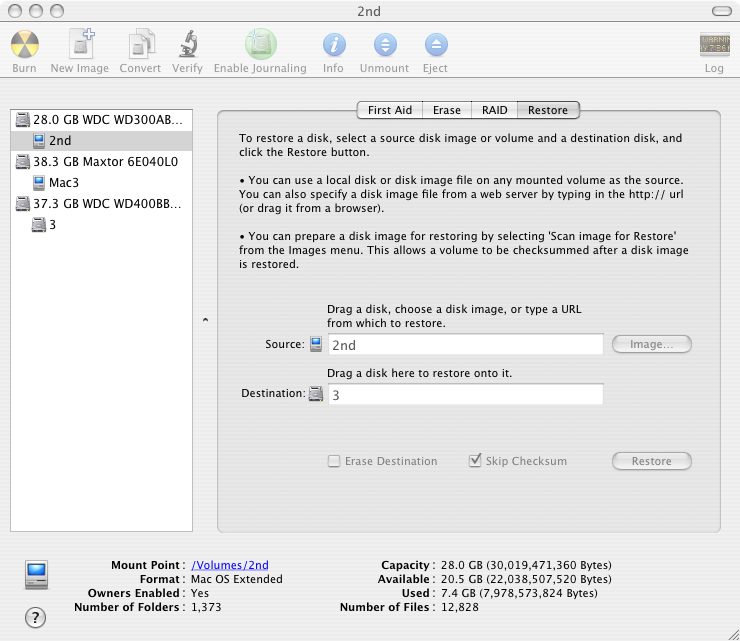
Task: Click the Unmount toolbar icon
Action: point(385,45)
